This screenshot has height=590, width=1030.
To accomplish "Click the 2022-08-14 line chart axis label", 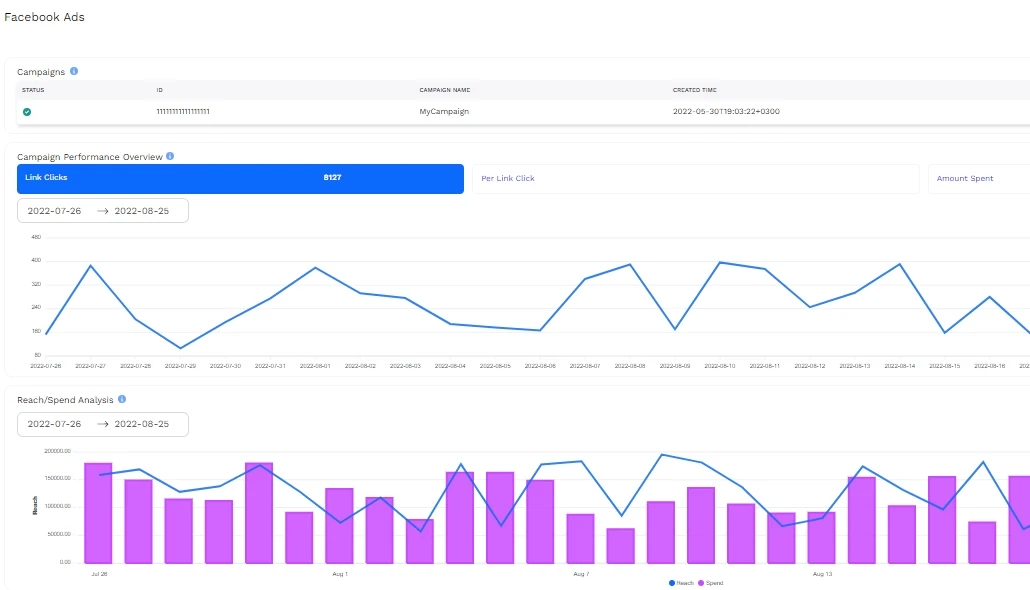I will (x=900, y=366).
